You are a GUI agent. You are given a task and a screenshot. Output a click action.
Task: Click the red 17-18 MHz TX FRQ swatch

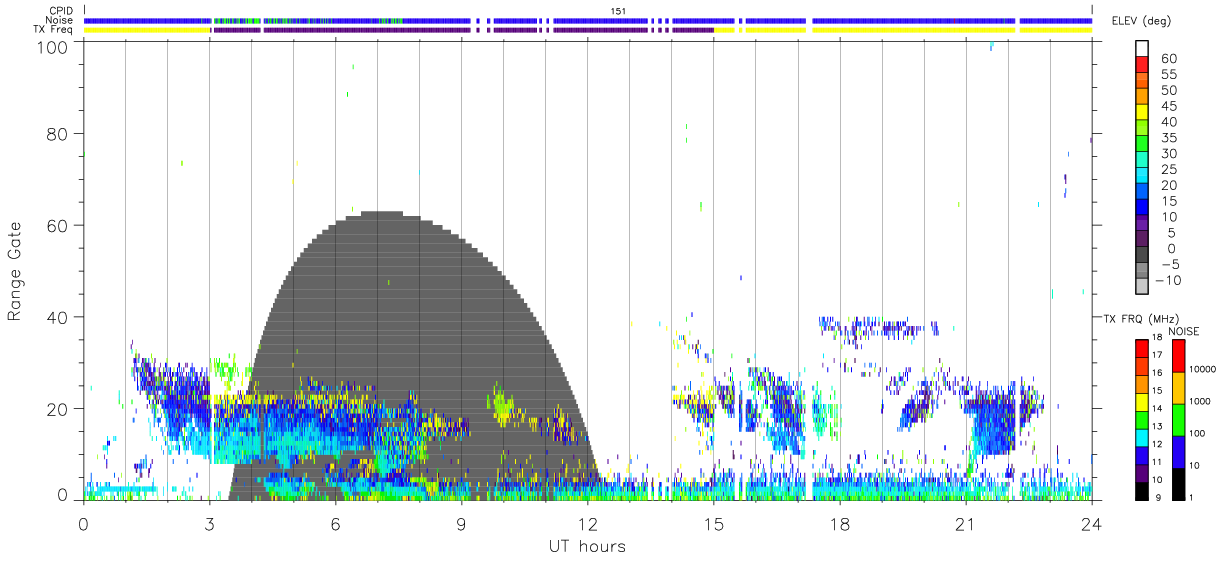1143,347
